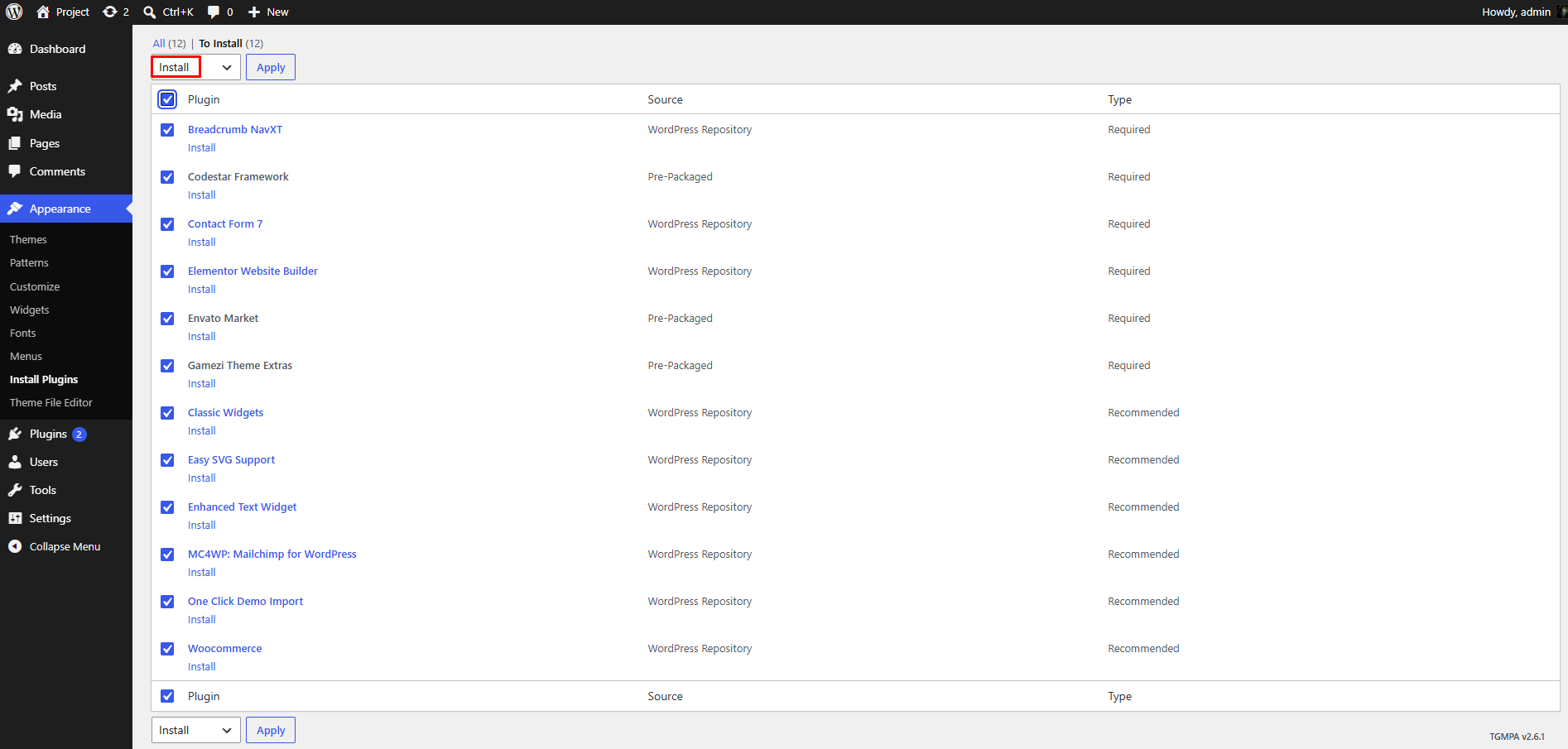Toggle select-all checkbox in table footer

tap(167, 696)
